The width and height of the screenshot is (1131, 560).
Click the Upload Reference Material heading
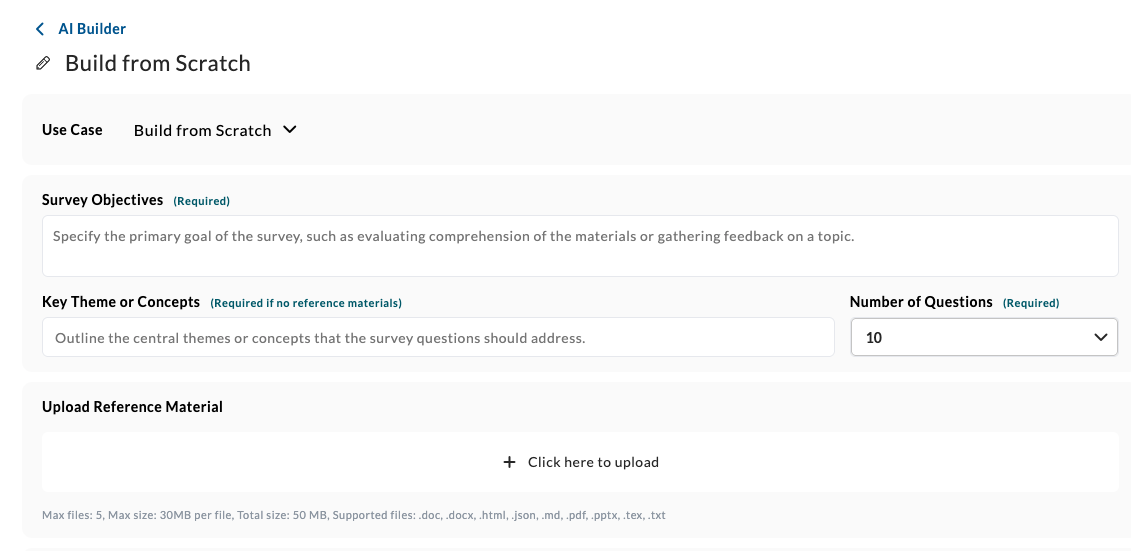[132, 407]
